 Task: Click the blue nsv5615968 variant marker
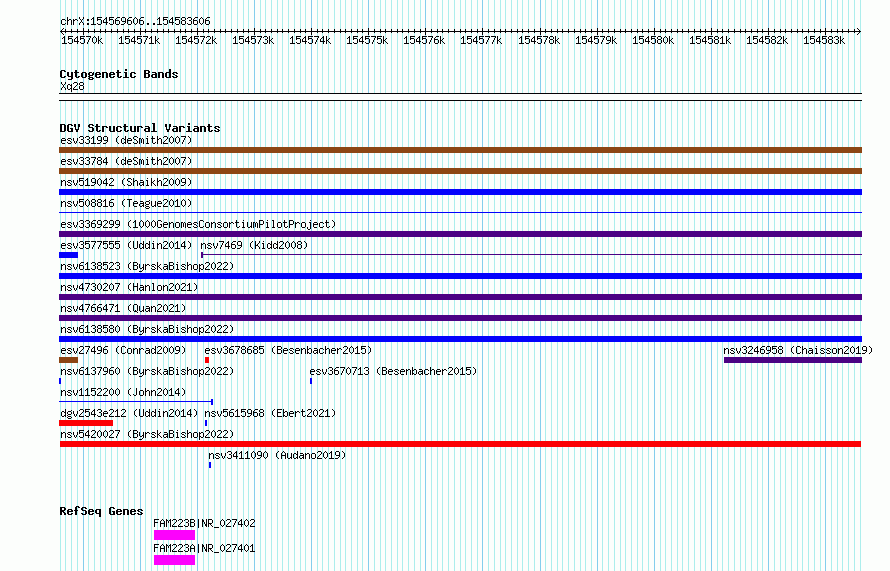click(206, 423)
